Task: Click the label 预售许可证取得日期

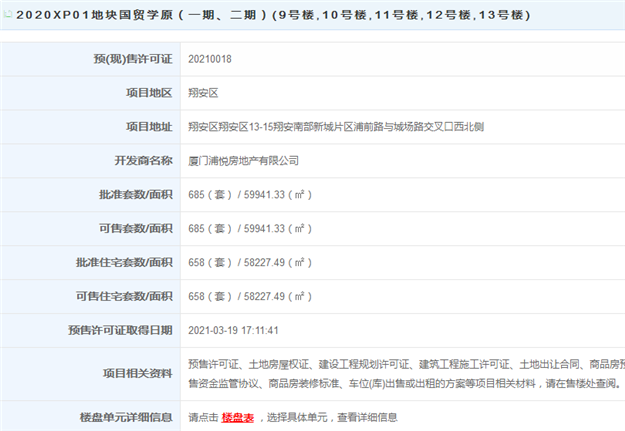Action: click(120, 330)
